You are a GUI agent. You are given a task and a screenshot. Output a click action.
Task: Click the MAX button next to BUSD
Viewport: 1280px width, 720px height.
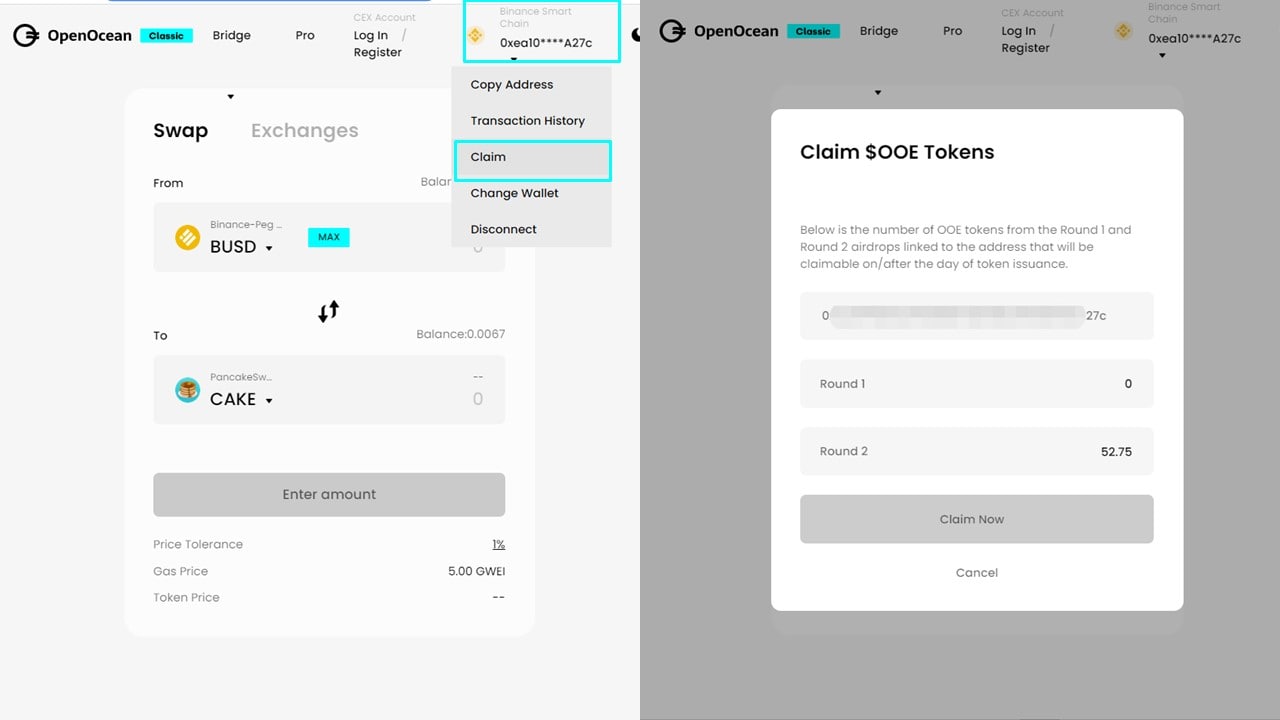[x=329, y=237]
